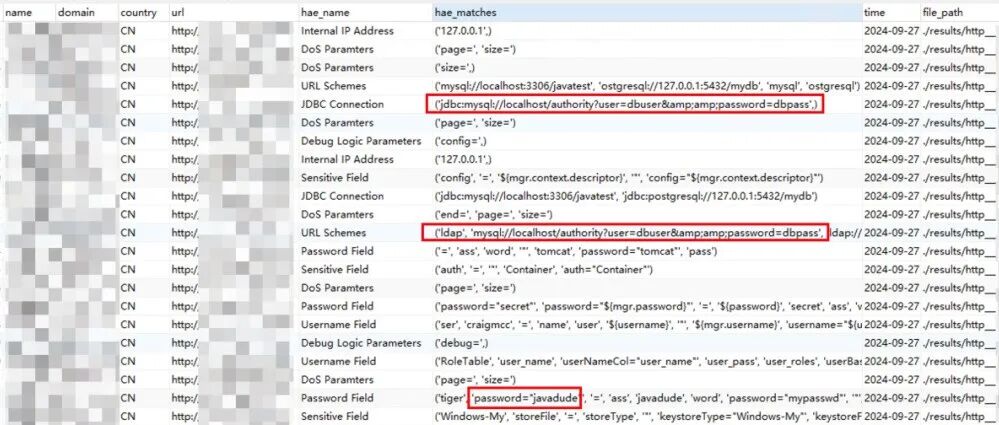Screen dimensions: 999x425
Task: Click the name column header
Action: [28, 12]
